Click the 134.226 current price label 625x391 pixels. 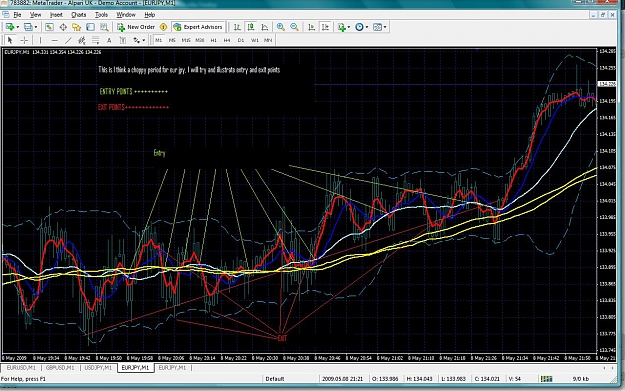(x=607, y=84)
